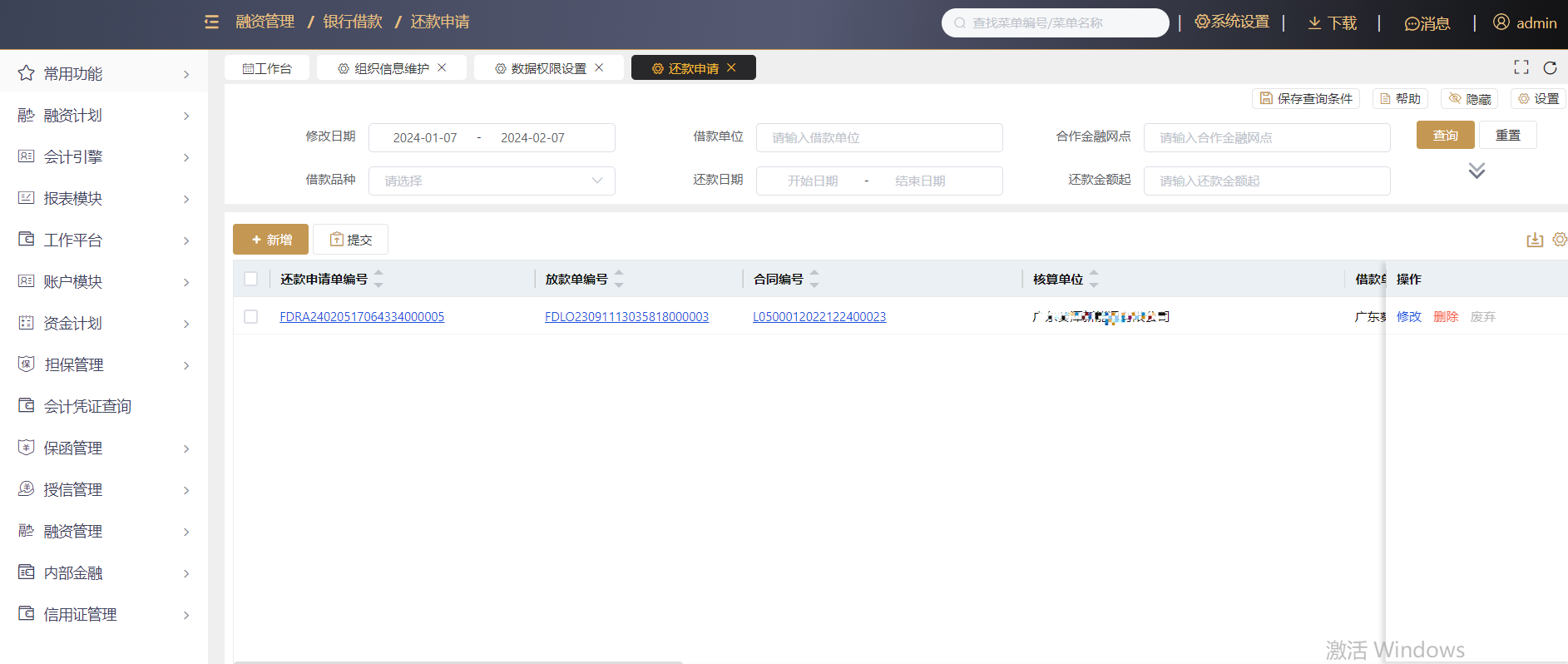Open link FDLO23091113035818000003
The image size is (1568, 664).
(x=626, y=317)
